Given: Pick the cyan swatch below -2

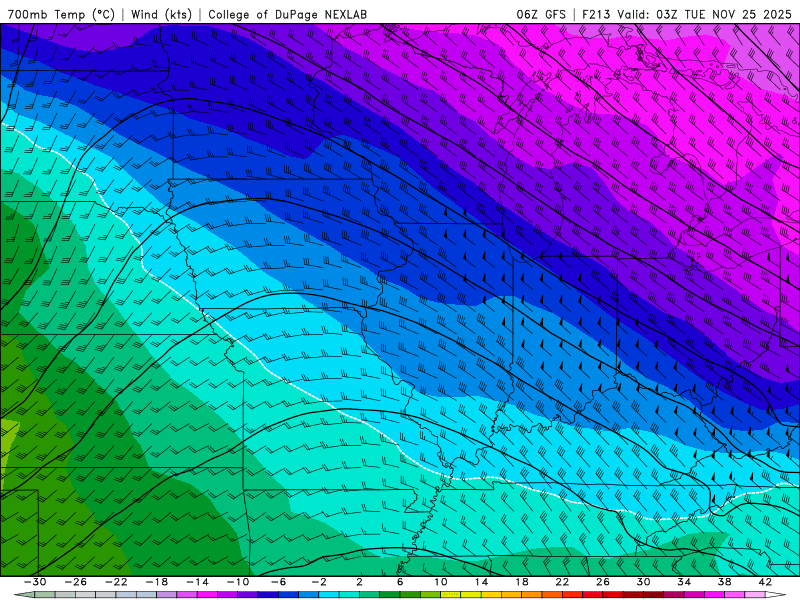Looking at the screenshot, I should click(329, 595).
